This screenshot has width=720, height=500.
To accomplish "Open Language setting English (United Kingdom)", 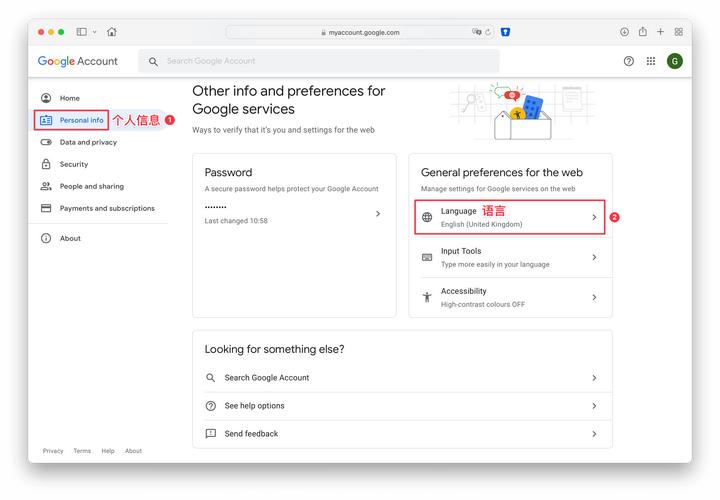I will [x=510, y=217].
